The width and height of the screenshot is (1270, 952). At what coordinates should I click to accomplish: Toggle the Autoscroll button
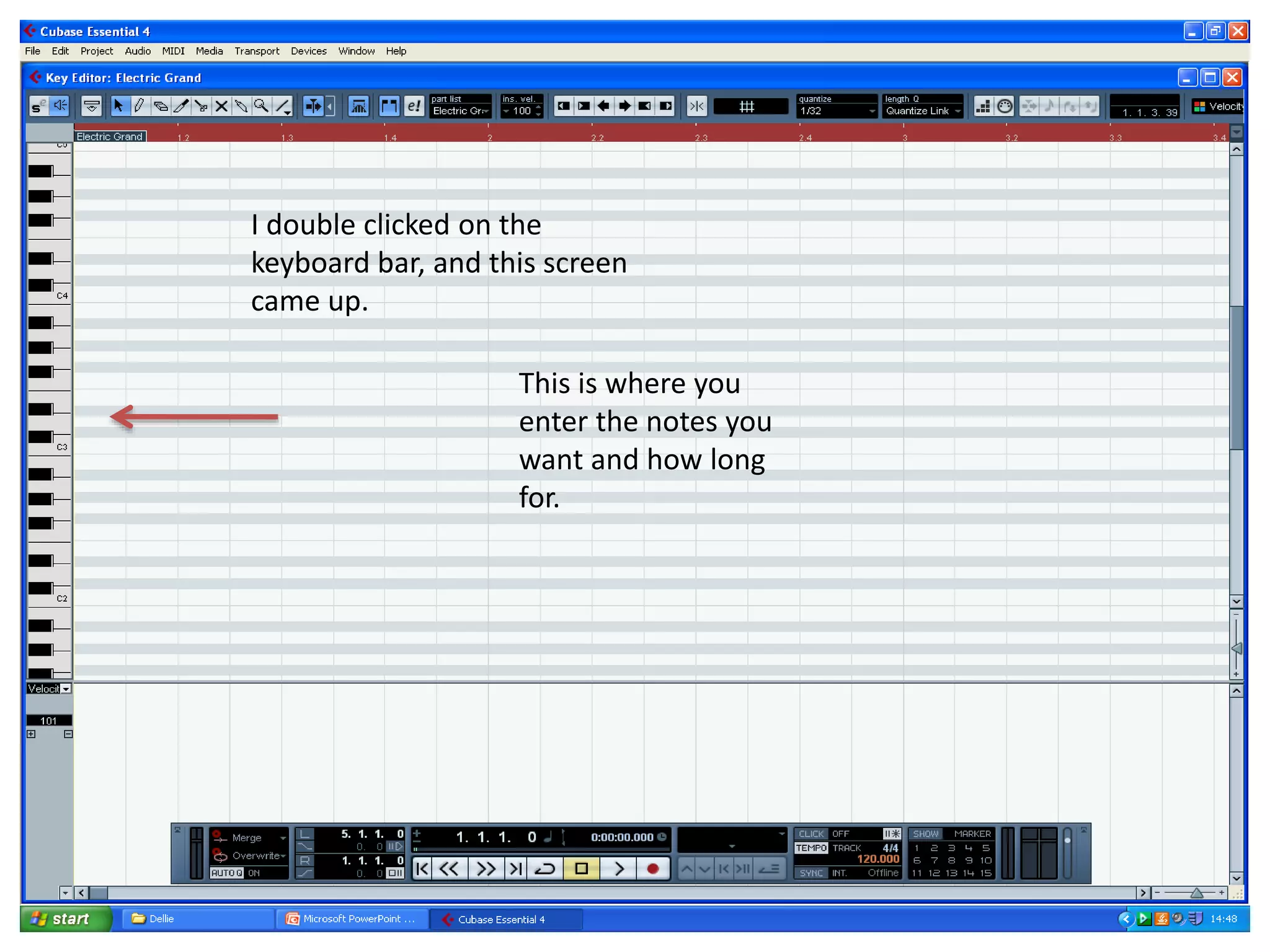tap(313, 106)
